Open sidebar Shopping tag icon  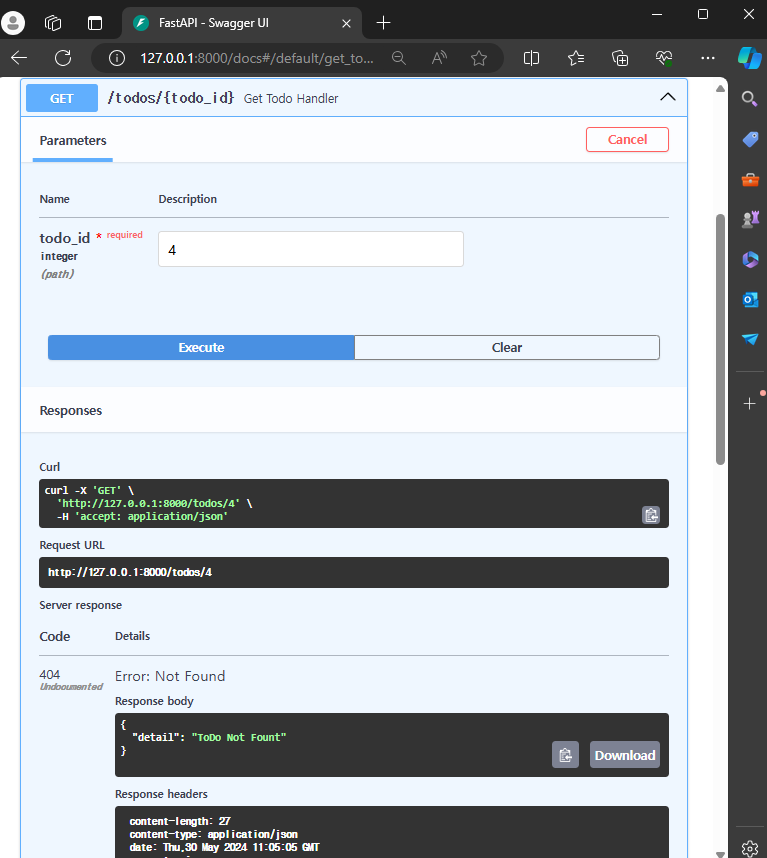750,139
